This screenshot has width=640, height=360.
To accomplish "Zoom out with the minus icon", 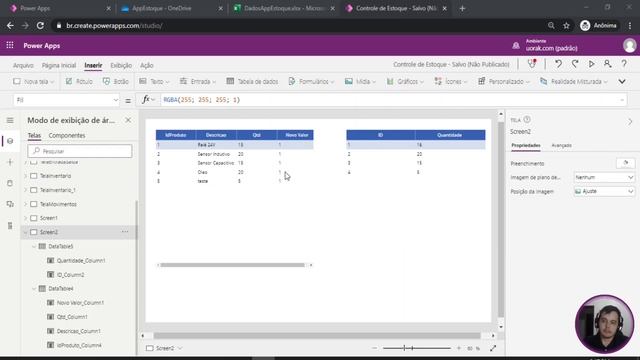I will click(374, 348).
